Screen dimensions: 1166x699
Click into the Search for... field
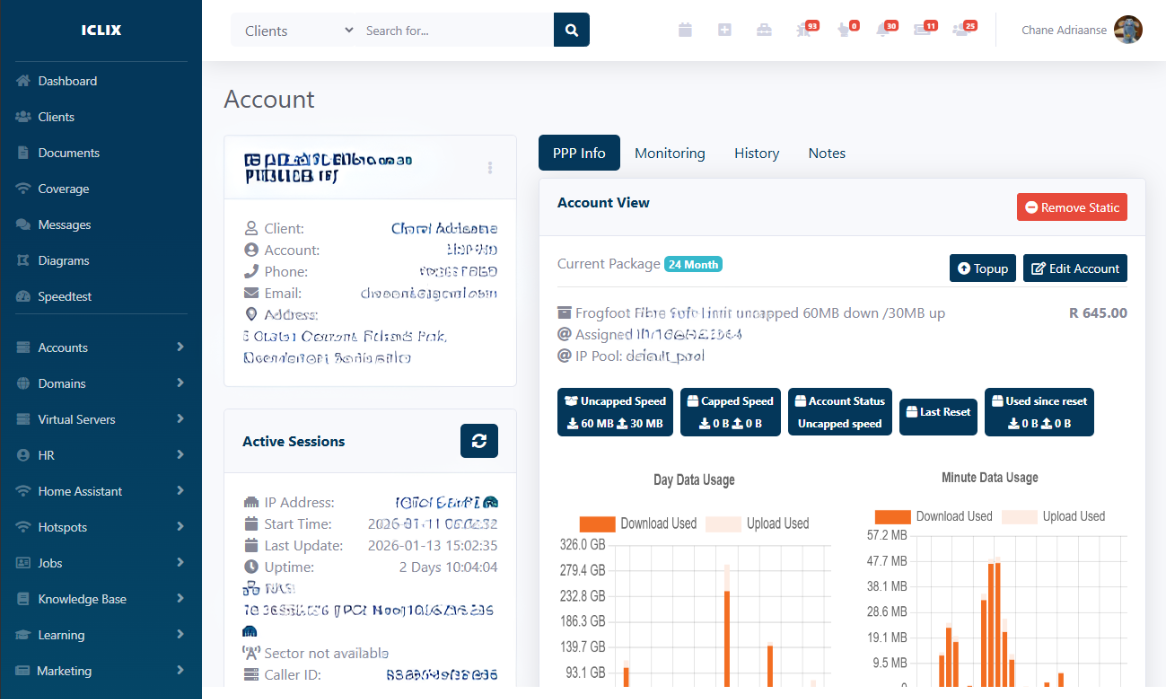point(455,30)
